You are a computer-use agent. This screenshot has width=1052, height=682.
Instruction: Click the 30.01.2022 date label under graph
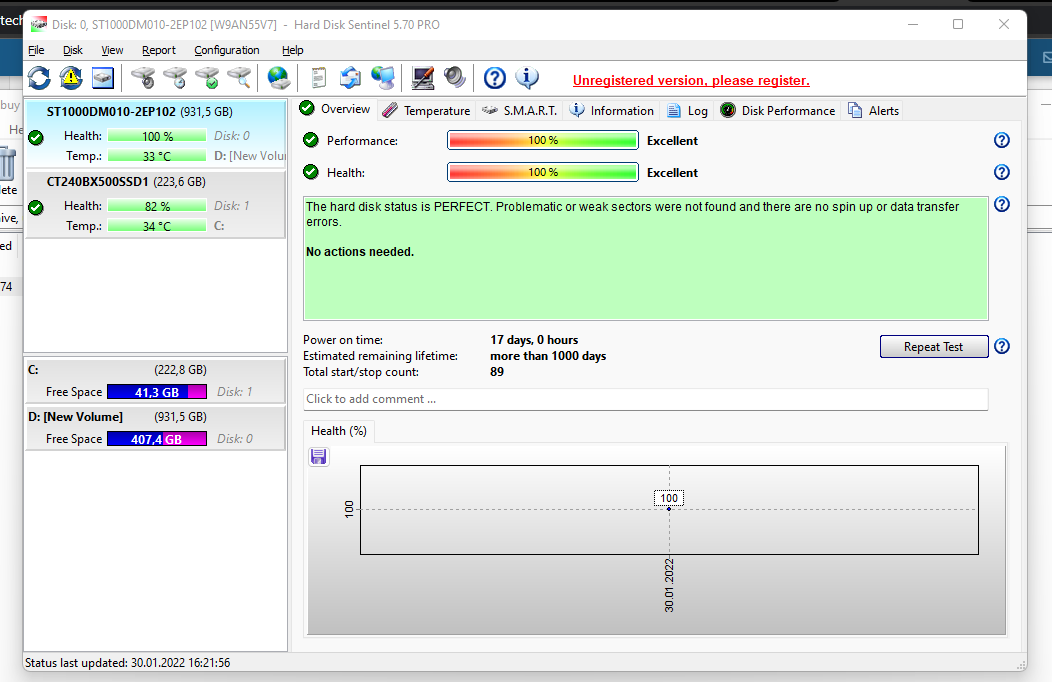(x=669, y=585)
